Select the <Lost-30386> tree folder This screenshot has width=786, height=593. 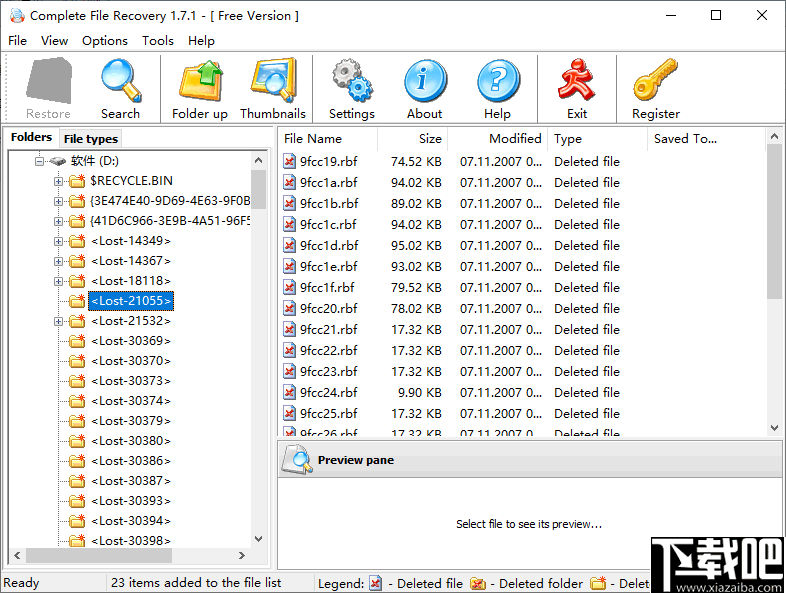[131, 461]
